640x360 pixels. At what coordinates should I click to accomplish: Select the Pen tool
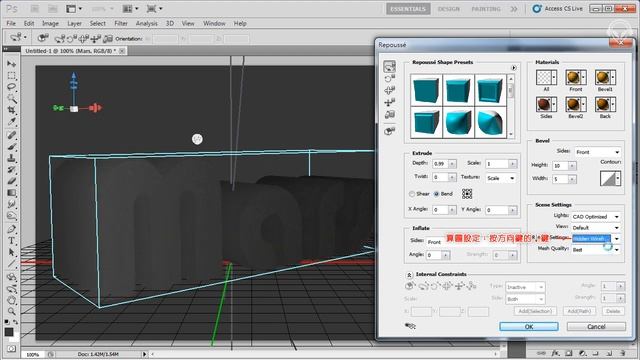click(11, 229)
